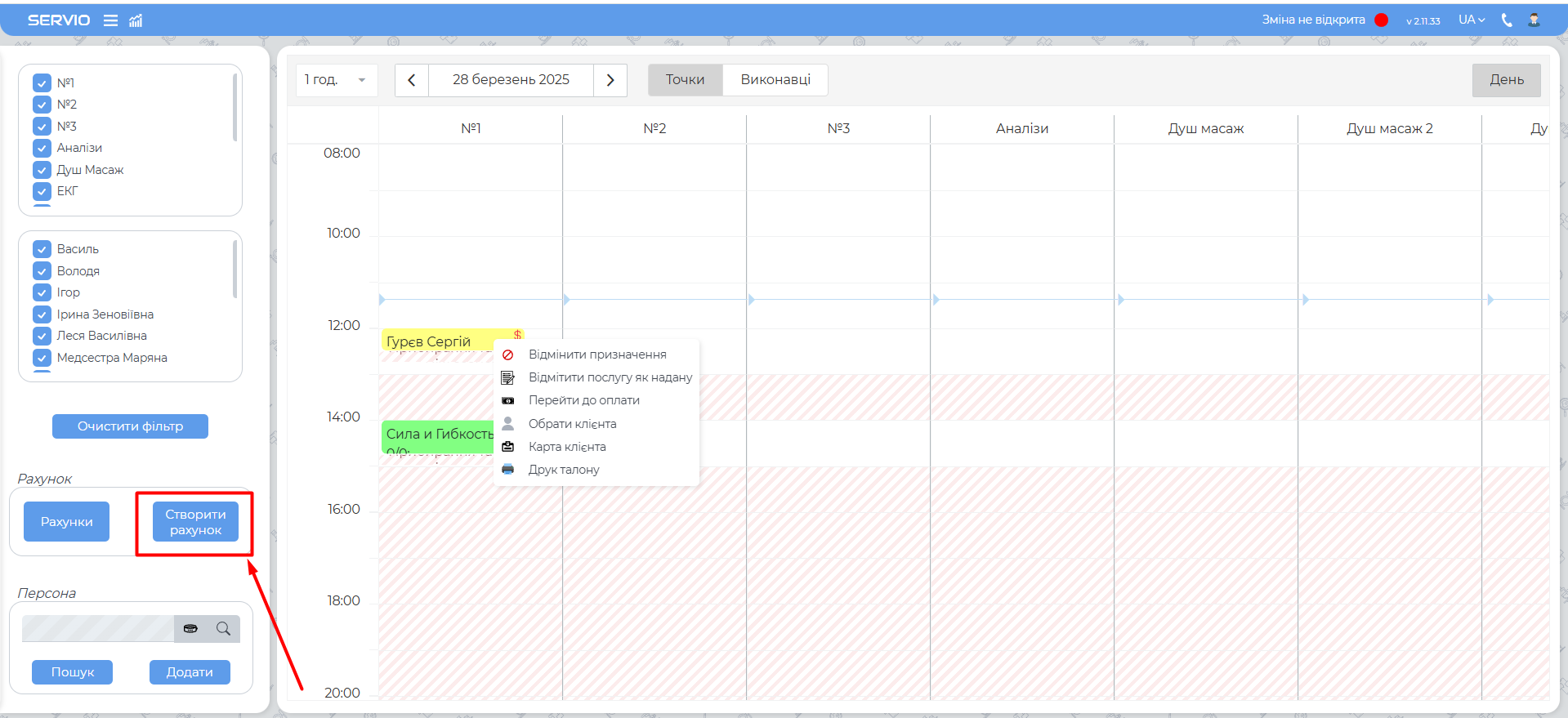Uncheck the Ірина Зеновіївна checkbox
This screenshot has width=1568, height=718.
(x=42, y=314)
